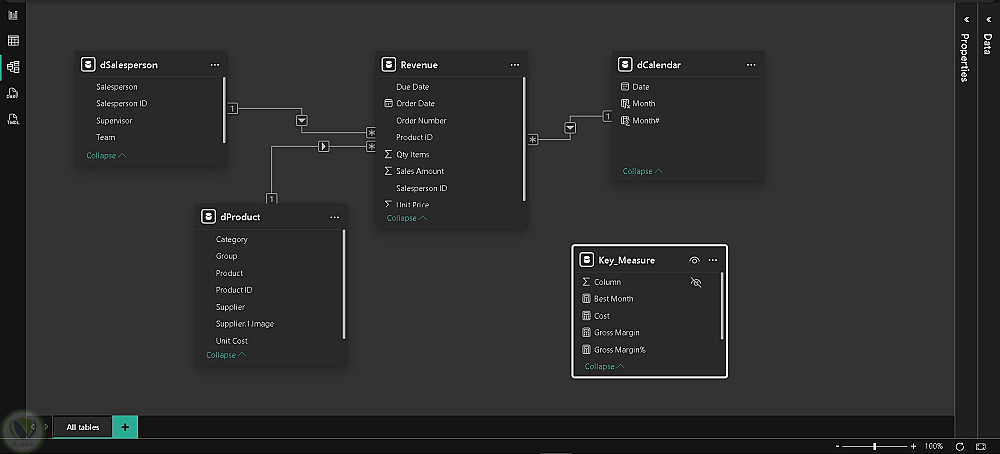Collapse the dProduct table
1000x454 pixels.
click(226, 355)
